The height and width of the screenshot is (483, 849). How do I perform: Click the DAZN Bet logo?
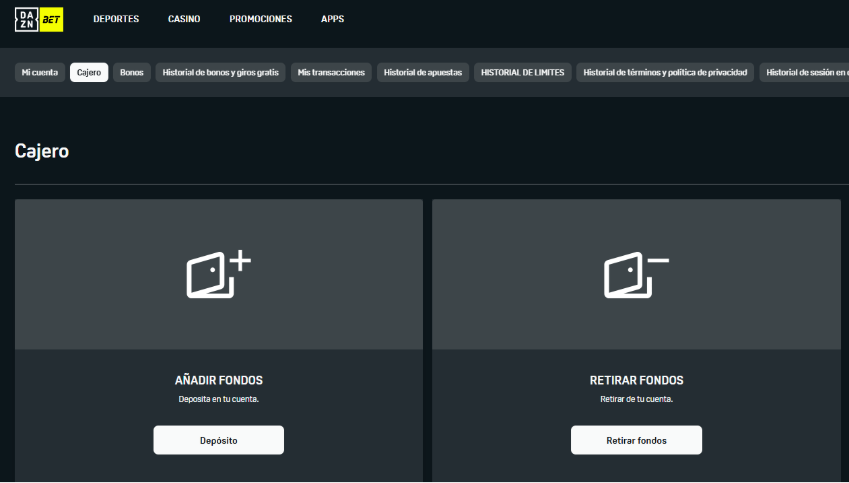click(38, 19)
